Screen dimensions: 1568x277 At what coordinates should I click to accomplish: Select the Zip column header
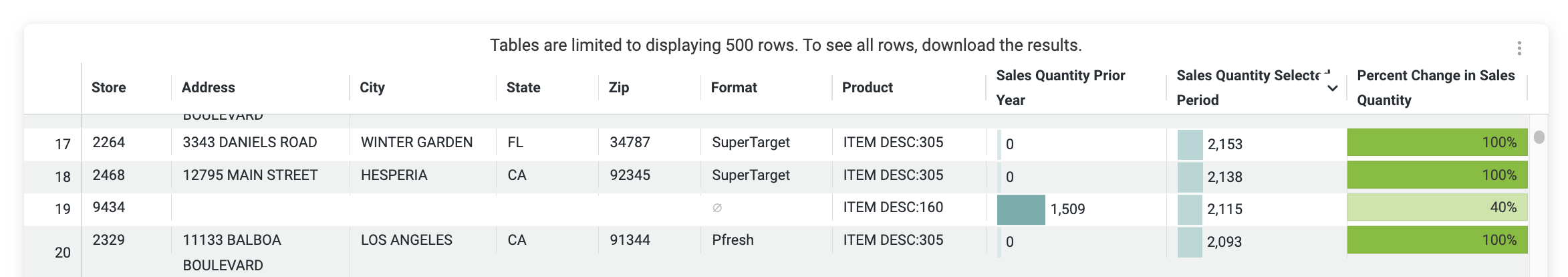(x=619, y=88)
